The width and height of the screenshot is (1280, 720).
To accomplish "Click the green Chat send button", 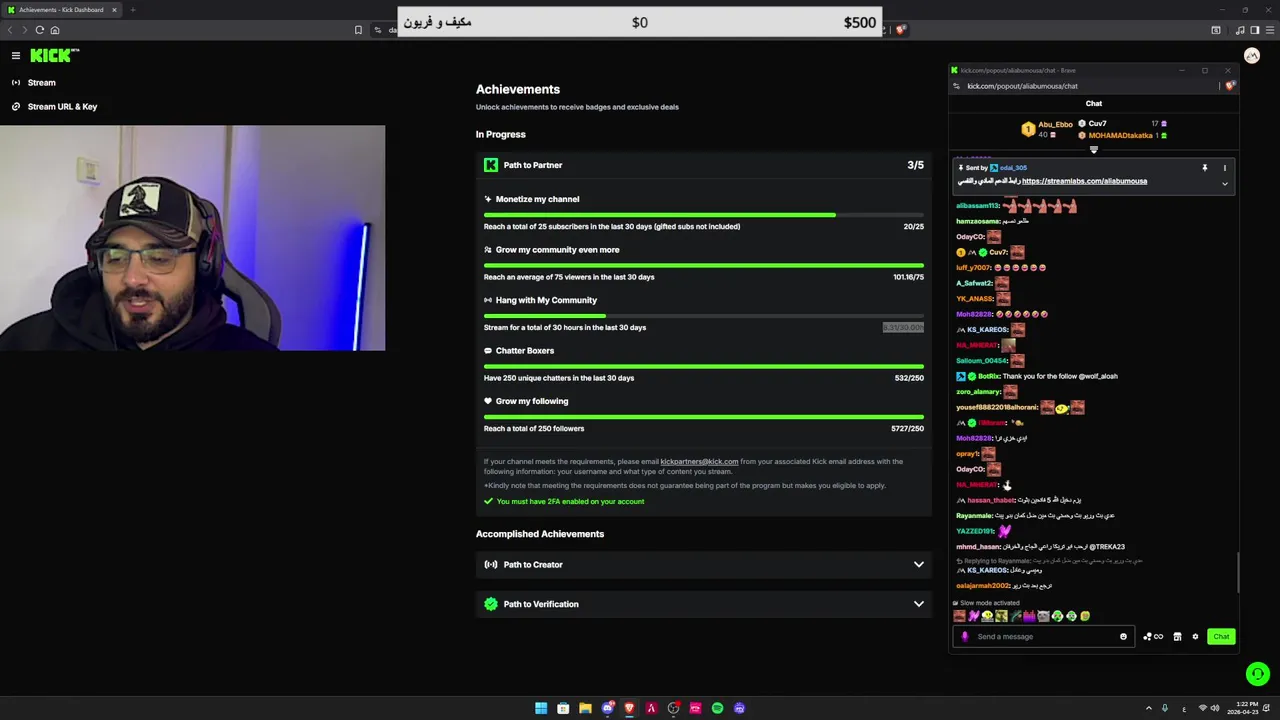I will point(1221,637).
